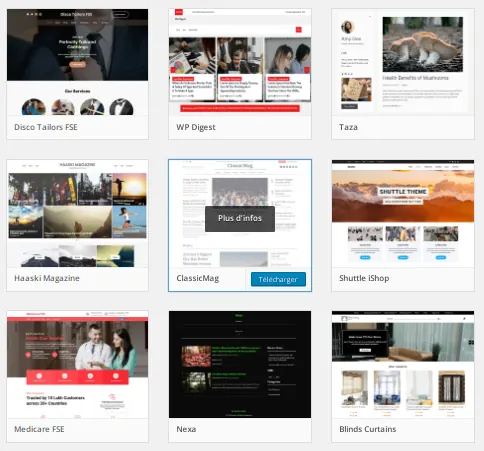Click the ClassicMag theme name
484x451 pixels.
(x=198, y=278)
